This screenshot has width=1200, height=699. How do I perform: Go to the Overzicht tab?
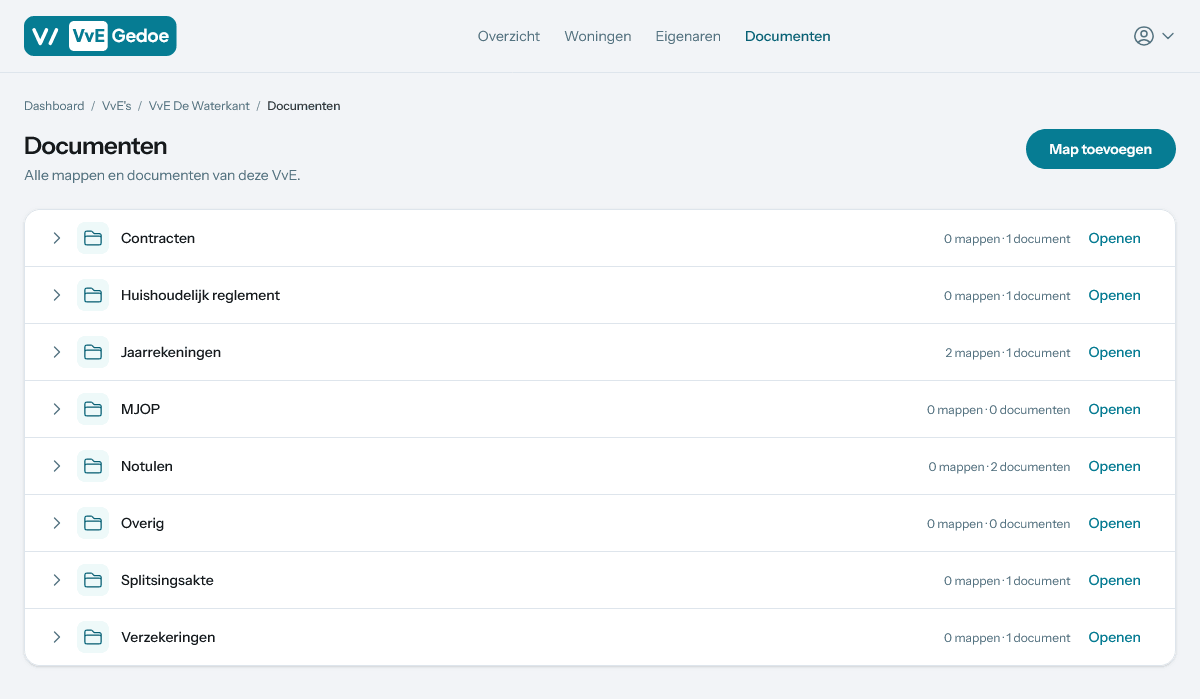pyautogui.click(x=509, y=36)
